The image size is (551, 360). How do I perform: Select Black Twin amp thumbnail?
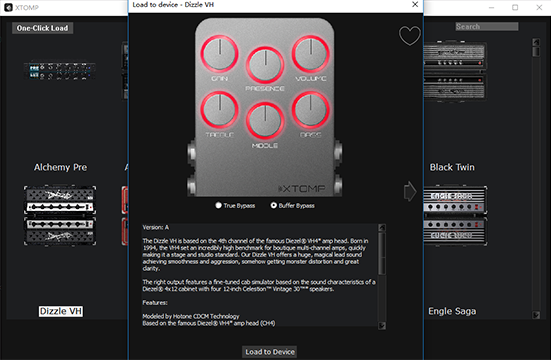[x=455, y=71]
